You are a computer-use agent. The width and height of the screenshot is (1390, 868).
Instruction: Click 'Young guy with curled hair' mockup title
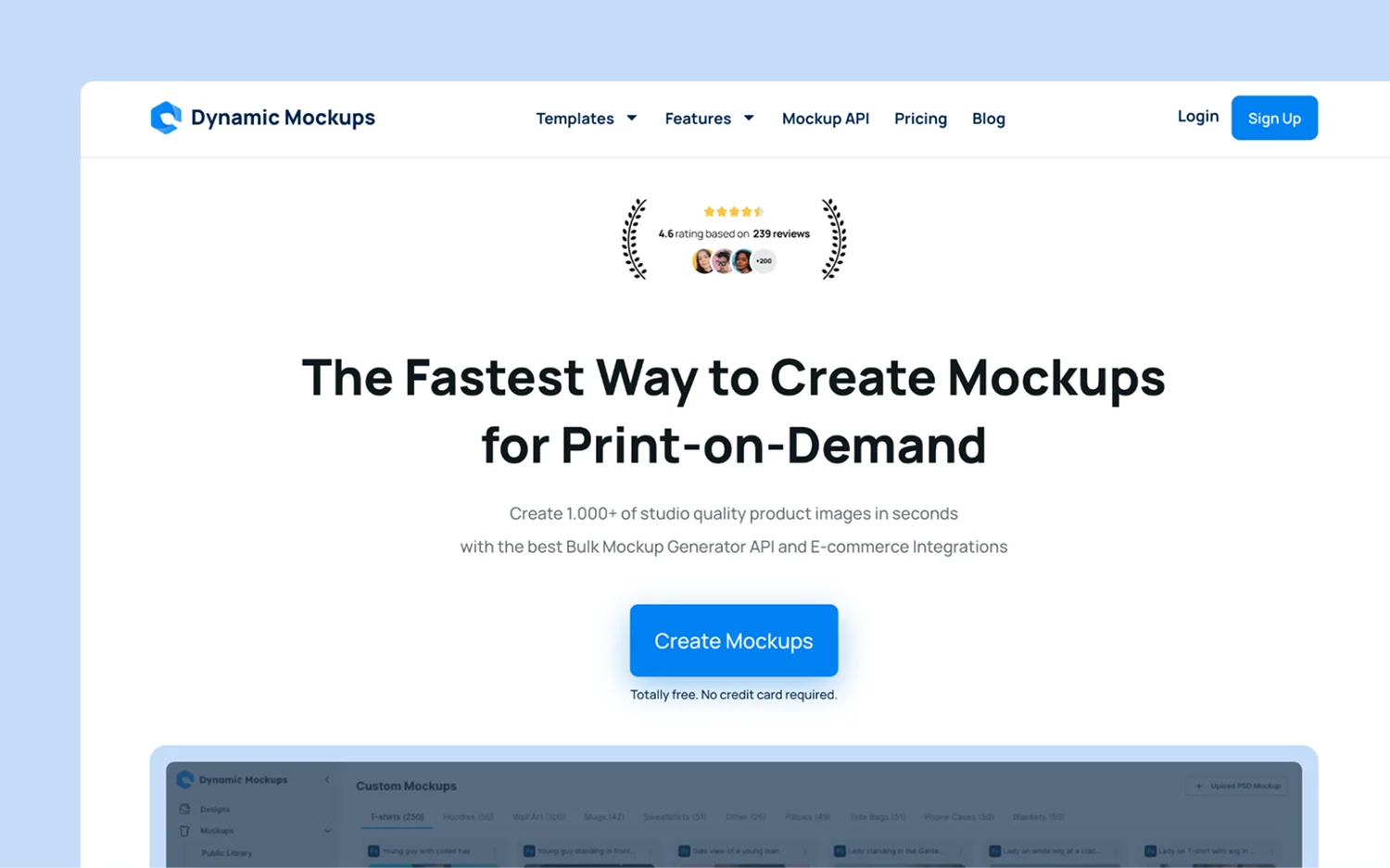point(426,850)
